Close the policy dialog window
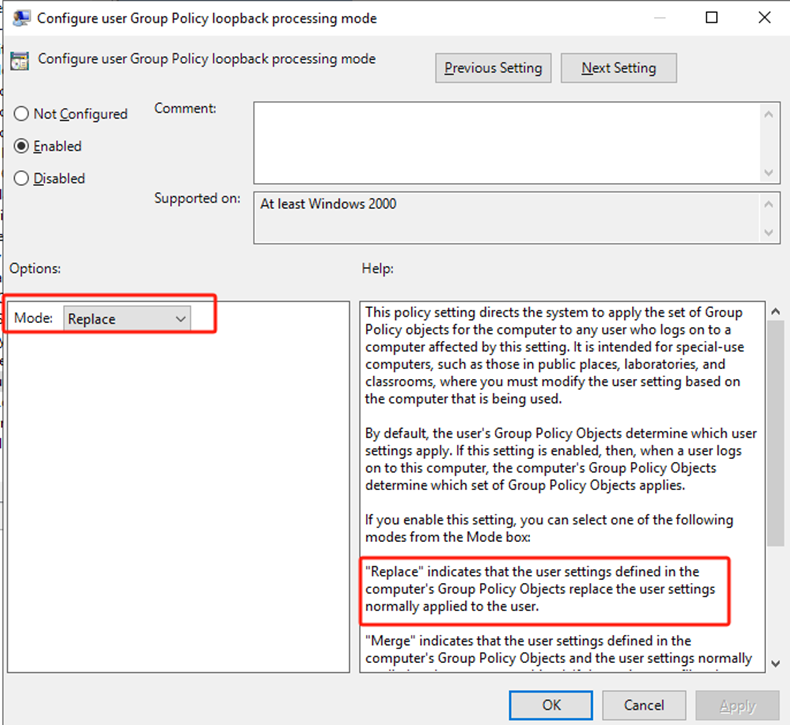The width and height of the screenshot is (790, 725). [764, 18]
